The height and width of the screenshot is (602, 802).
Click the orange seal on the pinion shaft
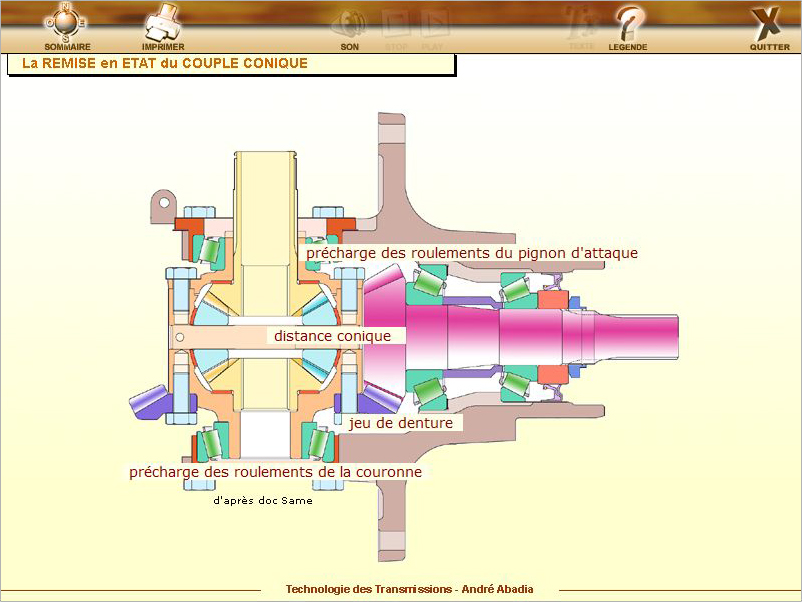pos(552,298)
